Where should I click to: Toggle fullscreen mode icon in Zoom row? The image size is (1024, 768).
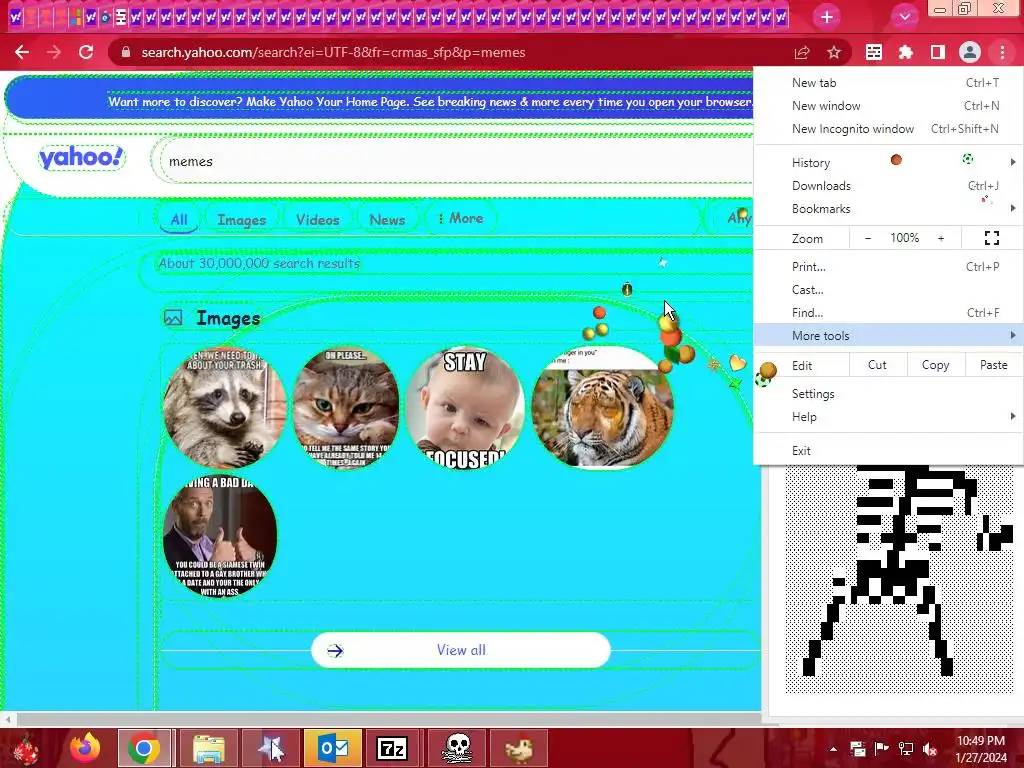[991, 238]
